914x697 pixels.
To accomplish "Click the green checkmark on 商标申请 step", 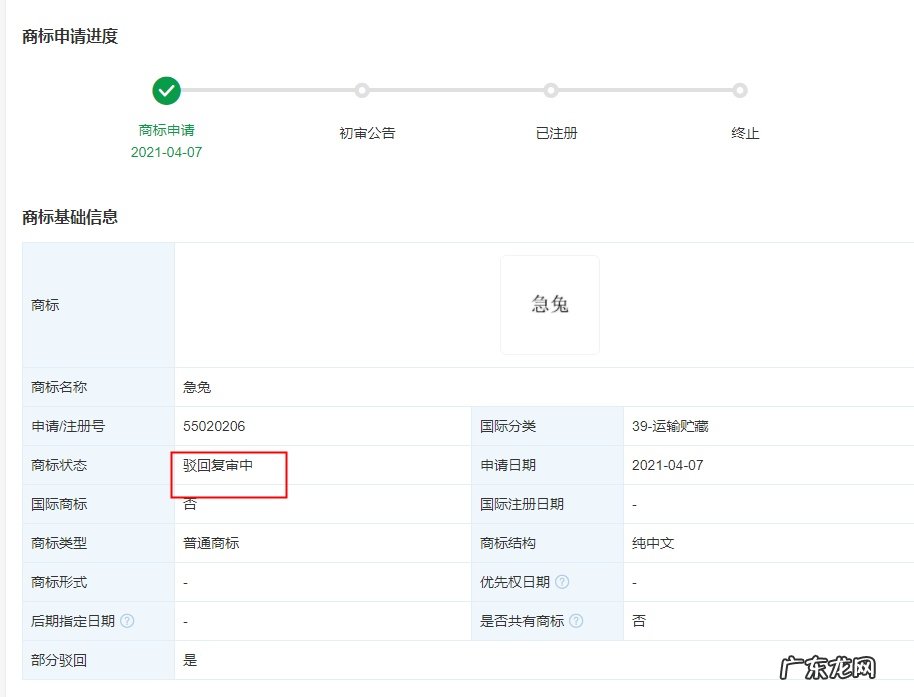I will tap(166, 90).
